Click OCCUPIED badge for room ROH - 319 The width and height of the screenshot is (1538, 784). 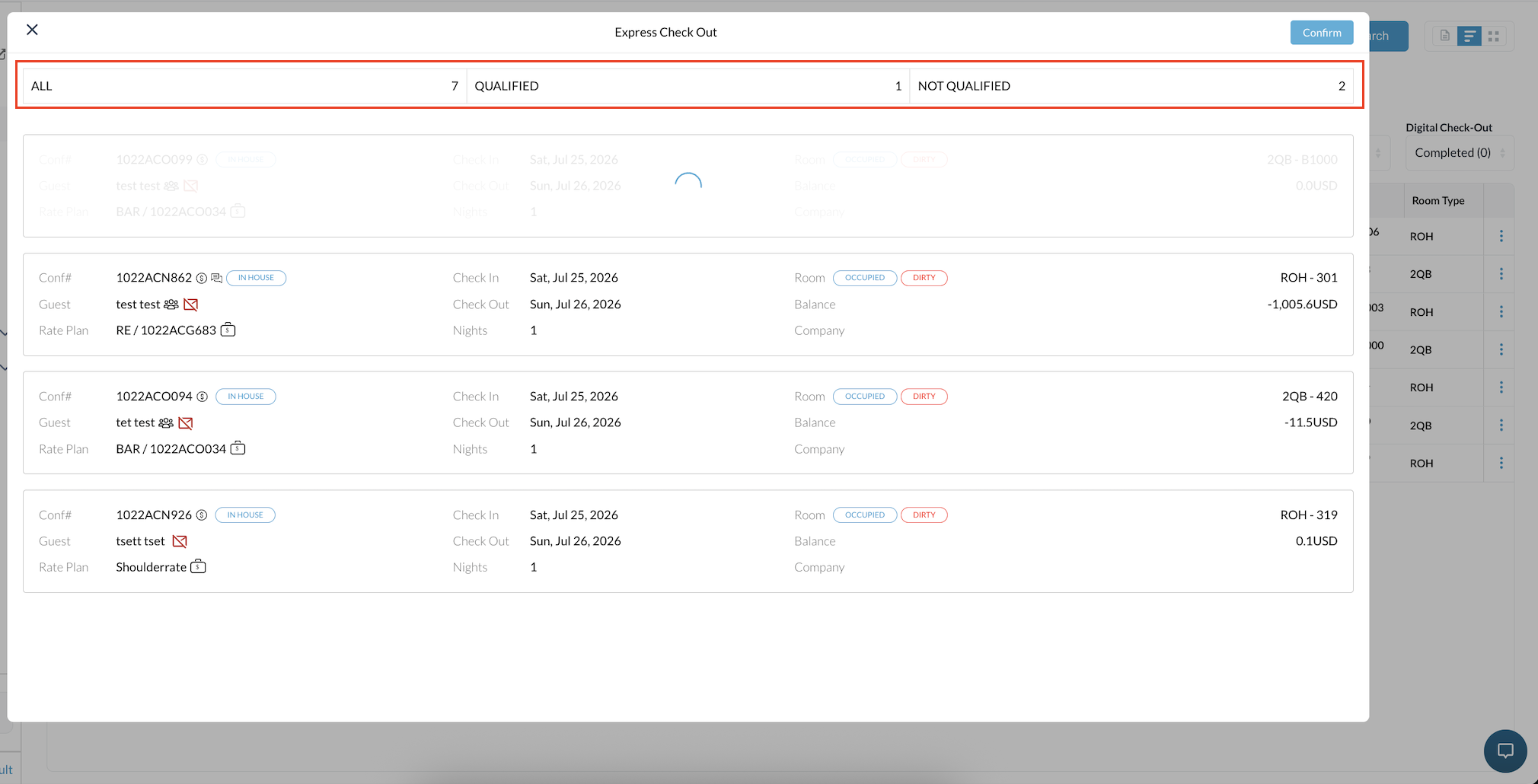tap(865, 515)
